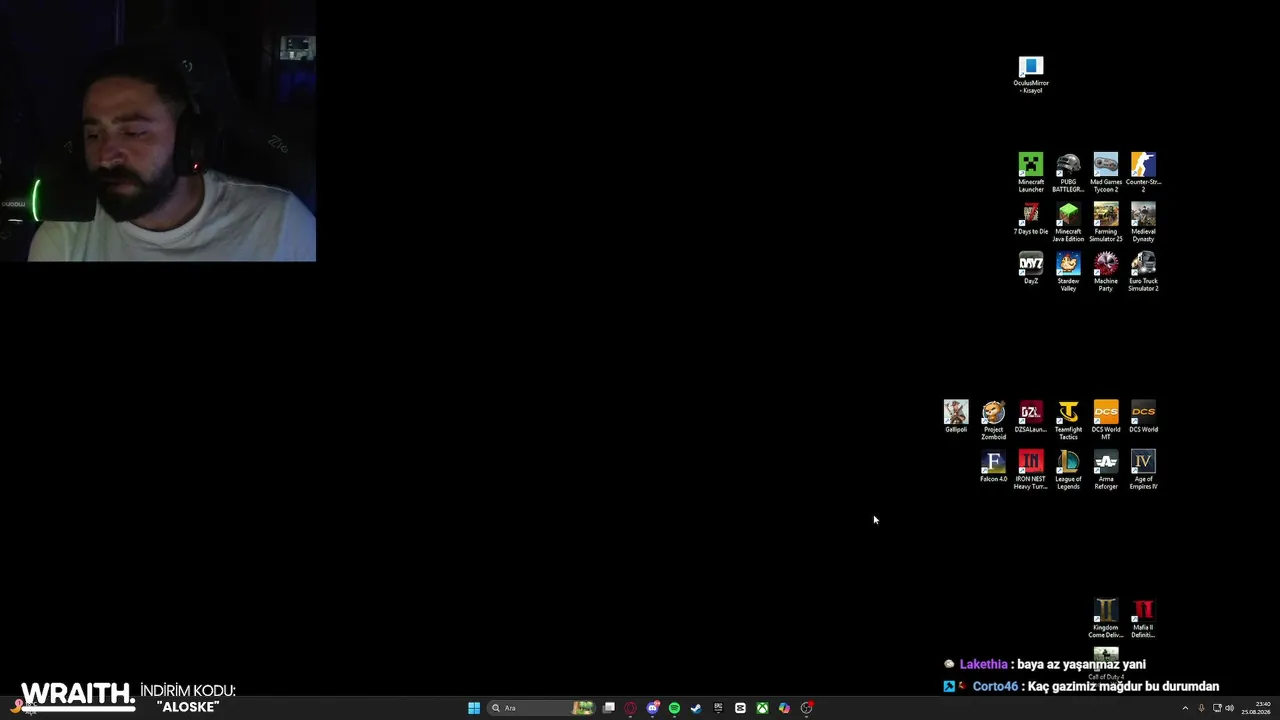Select the DCS World MT icon
Viewport: 1280px width, 720px height.
click(1106, 421)
